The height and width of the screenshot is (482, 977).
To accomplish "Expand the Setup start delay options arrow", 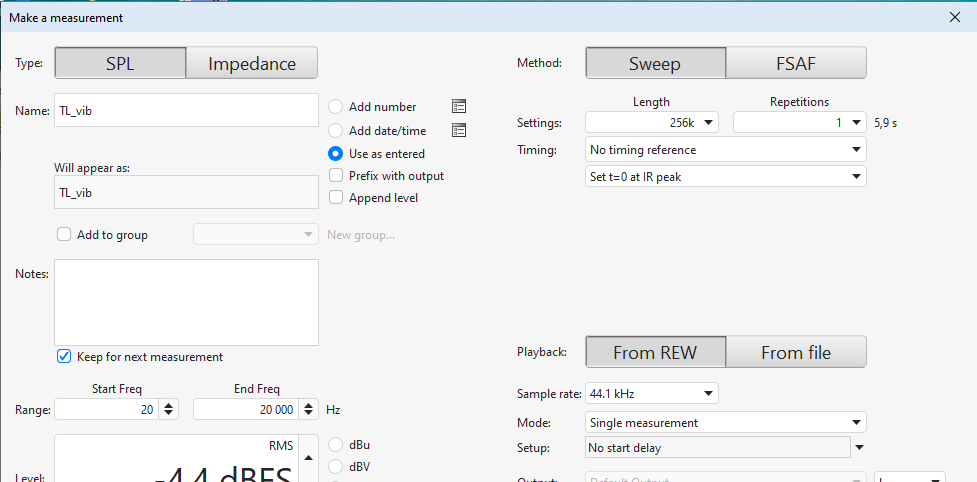I will pyautogui.click(x=859, y=447).
